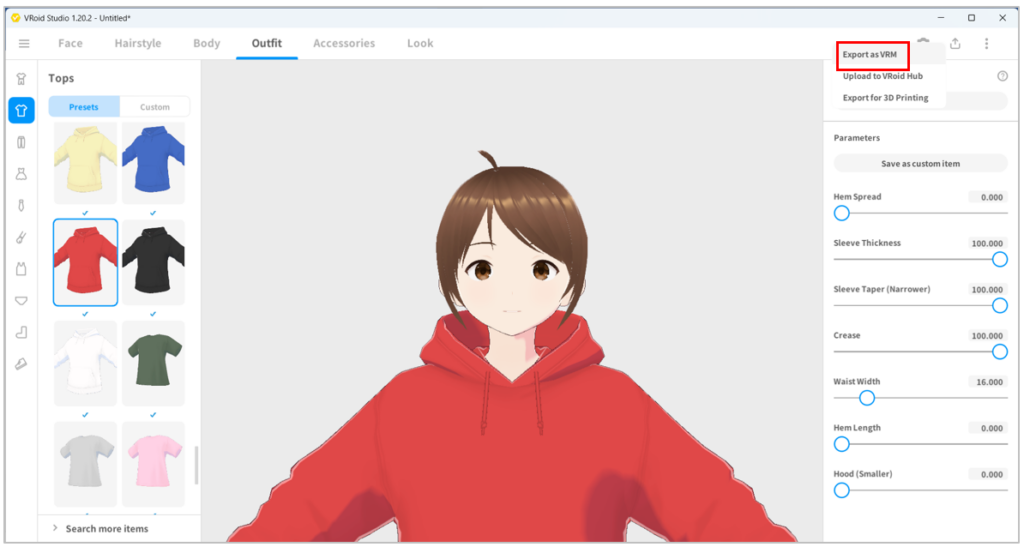Viewport: 1024px width, 547px height.
Task: Select the necktie accessory category icon
Action: pyautogui.click(x=21, y=205)
